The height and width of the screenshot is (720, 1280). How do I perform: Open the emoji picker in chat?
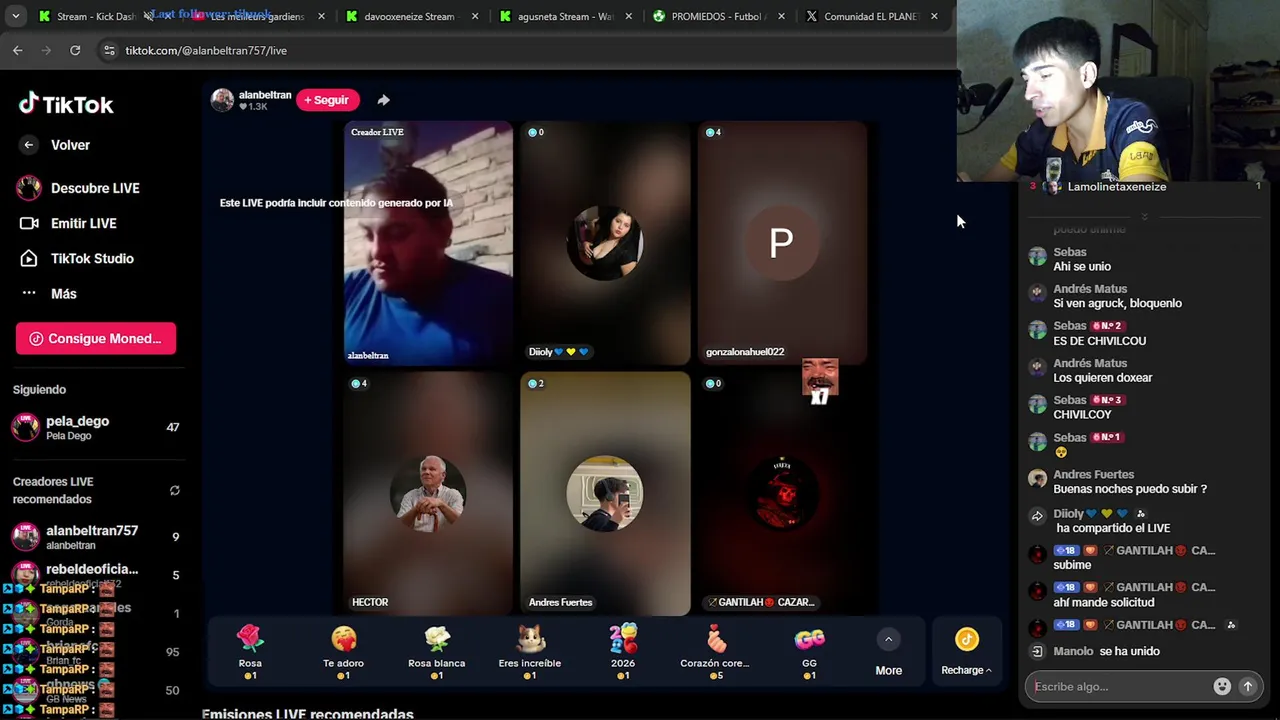pos(1222,687)
